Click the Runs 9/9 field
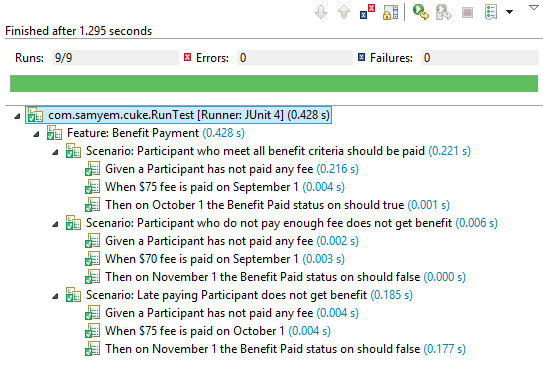This screenshot has height=365, width=543. click(x=115, y=57)
